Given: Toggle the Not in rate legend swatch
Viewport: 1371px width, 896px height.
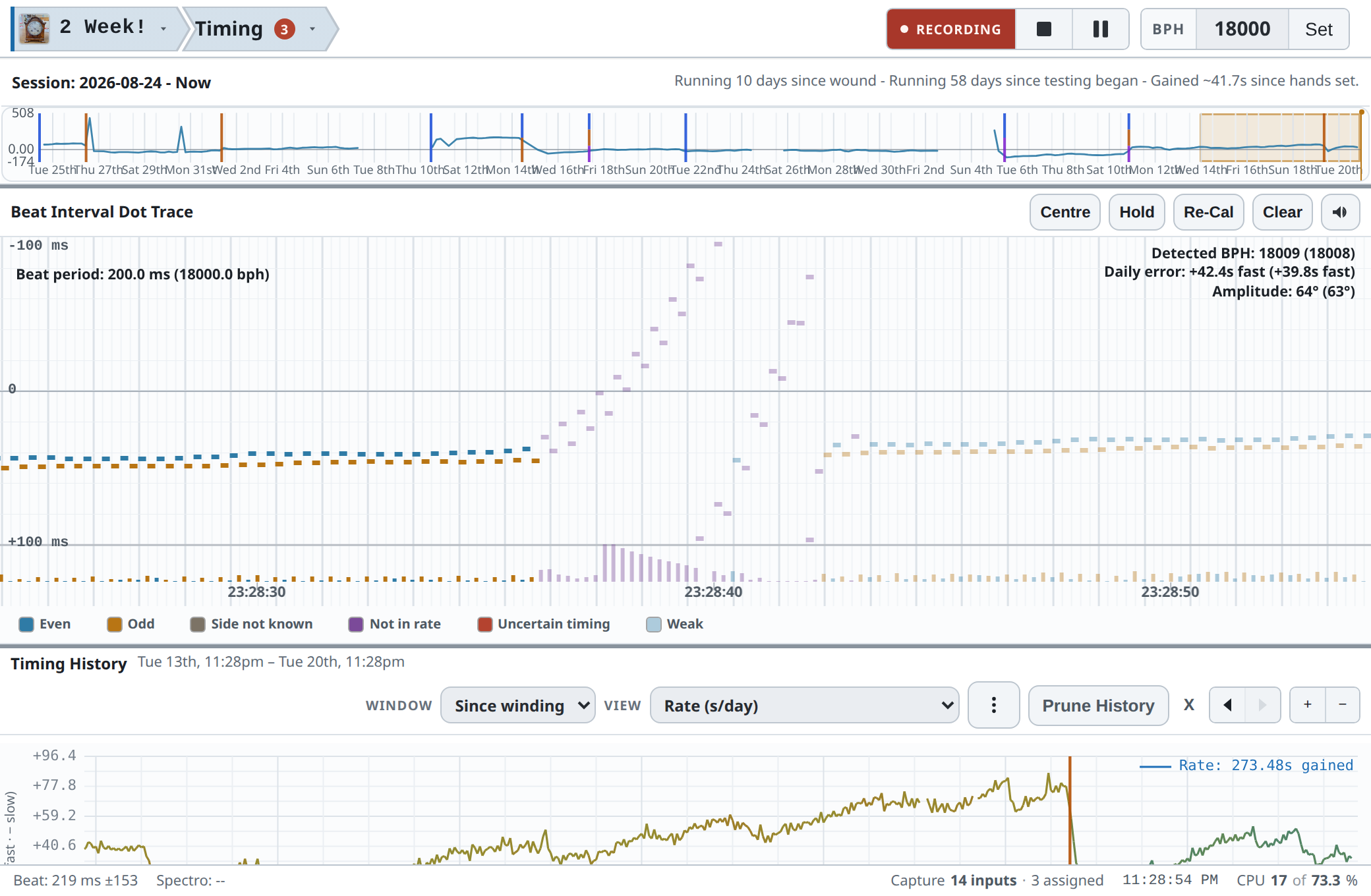Looking at the screenshot, I should 356,625.
